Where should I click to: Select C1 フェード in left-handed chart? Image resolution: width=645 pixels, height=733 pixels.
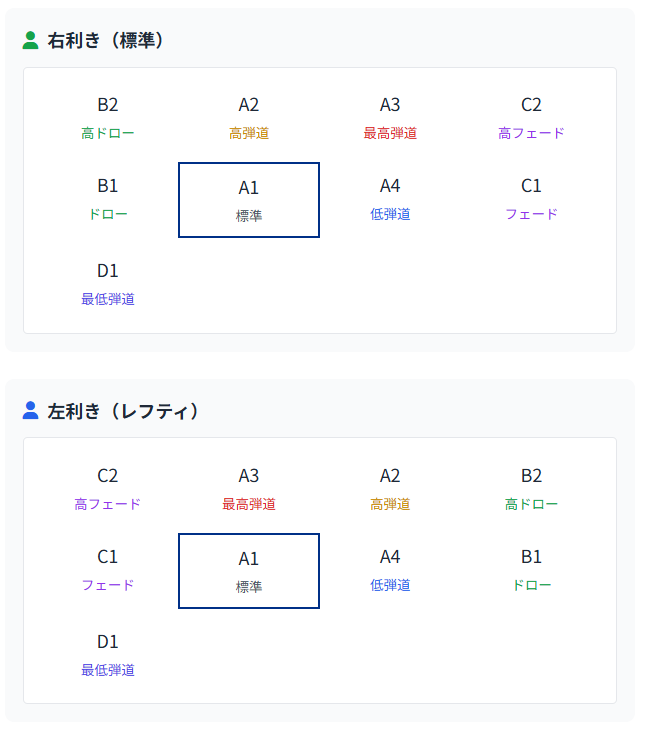coord(108,569)
